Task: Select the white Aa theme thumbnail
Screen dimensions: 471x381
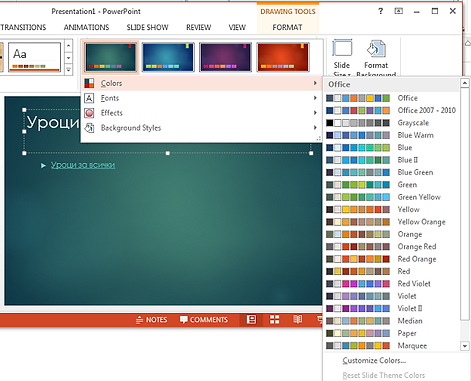Action: (x=34, y=57)
